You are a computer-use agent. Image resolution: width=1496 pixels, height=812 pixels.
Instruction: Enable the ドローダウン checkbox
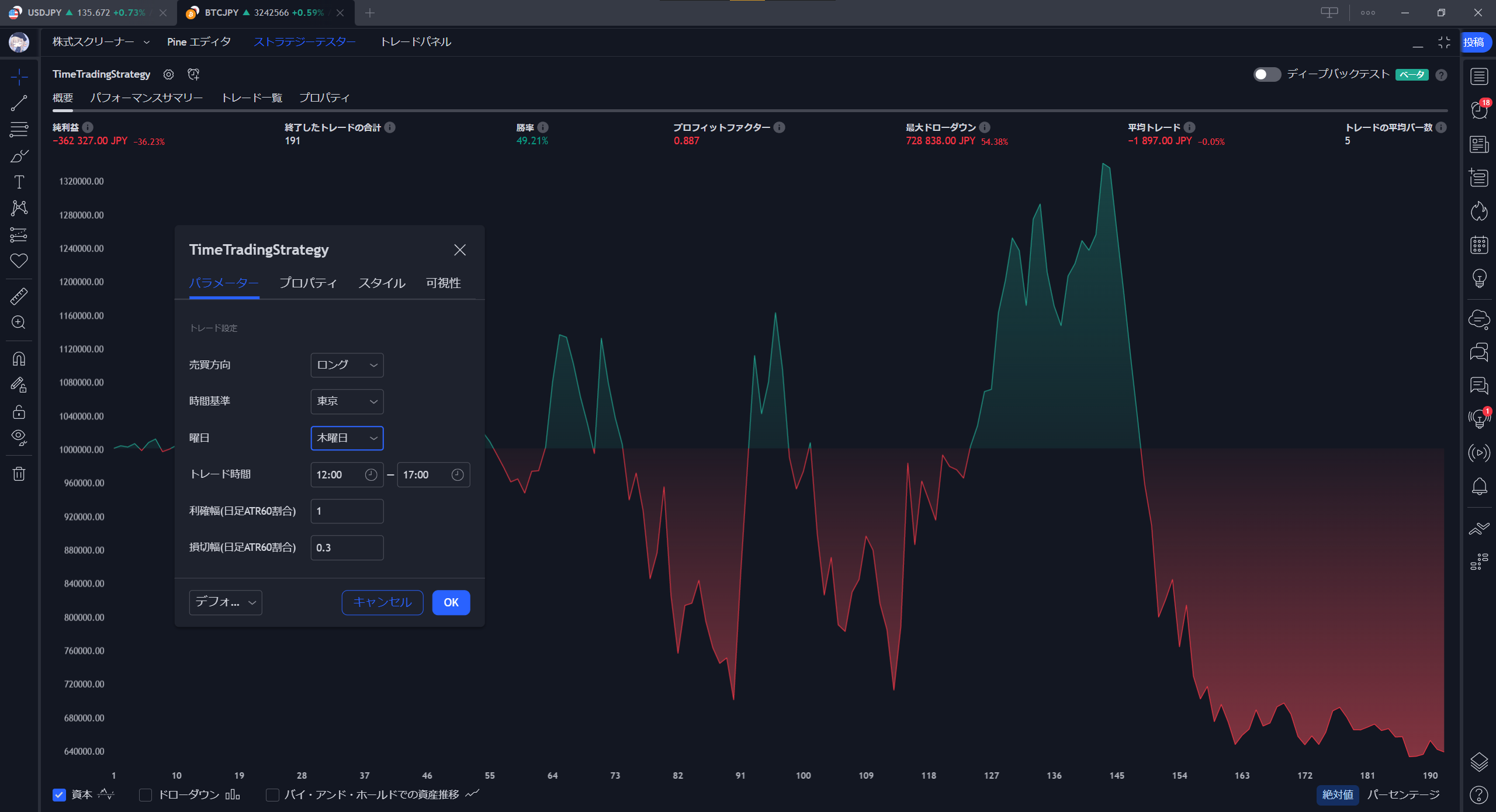click(146, 794)
